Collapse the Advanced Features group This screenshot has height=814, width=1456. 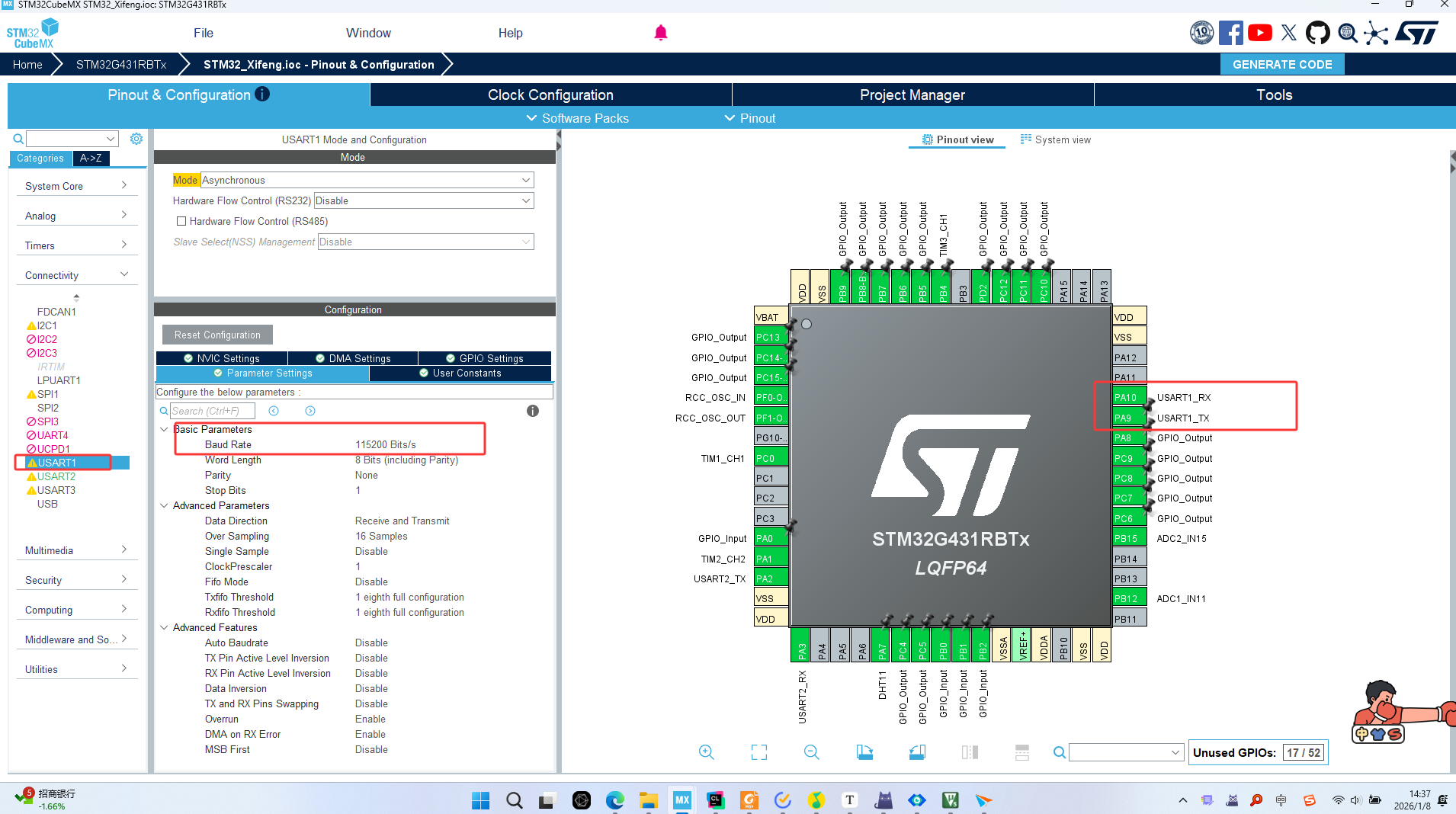164,627
